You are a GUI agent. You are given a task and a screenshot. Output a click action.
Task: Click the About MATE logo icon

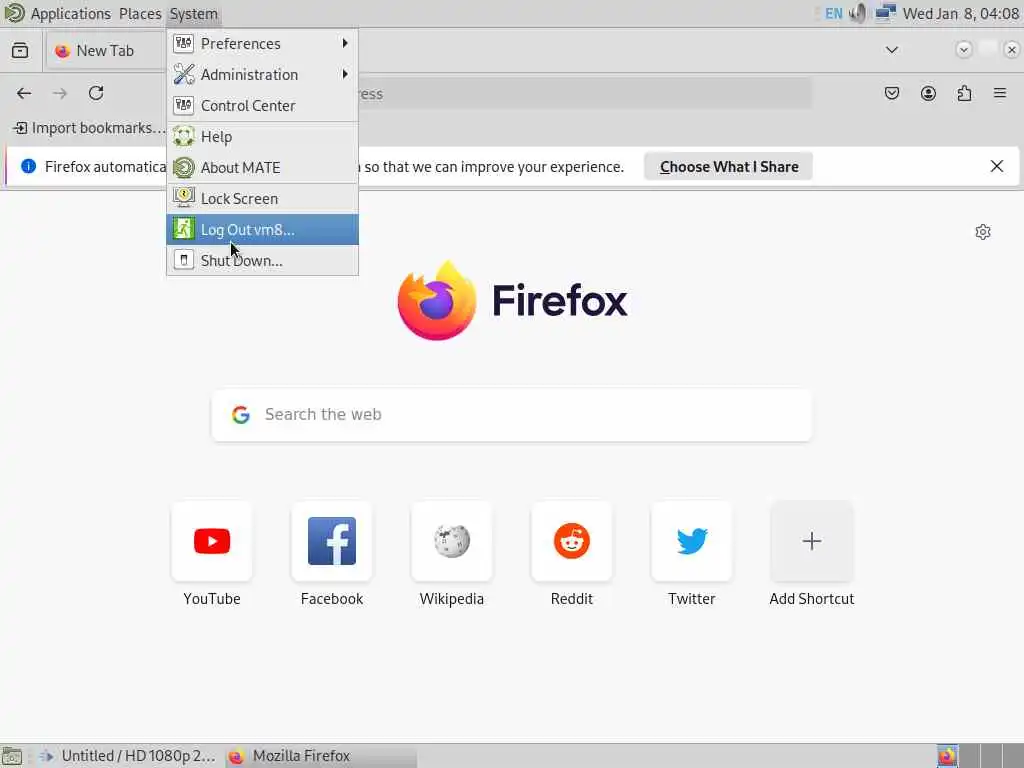coord(184,168)
